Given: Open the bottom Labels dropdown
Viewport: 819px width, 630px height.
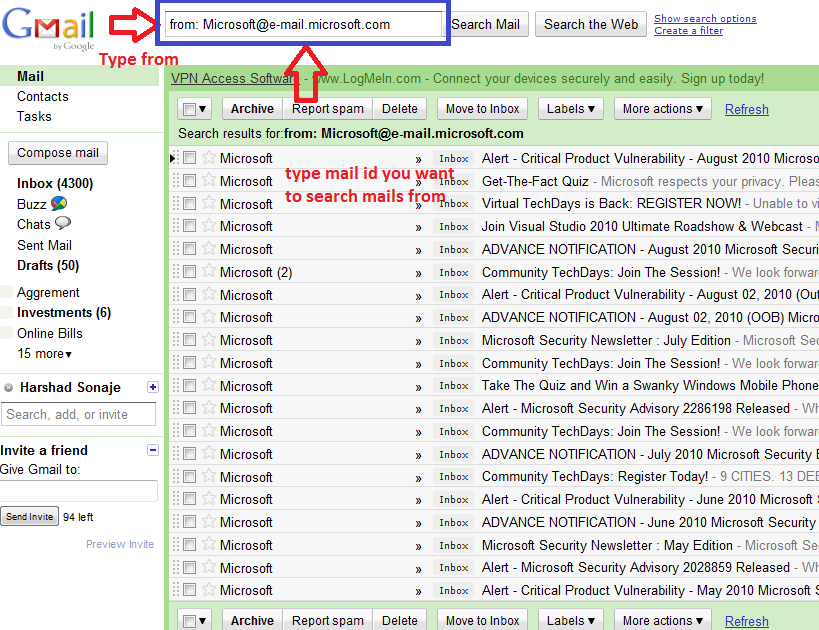Looking at the screenshot, I should pos(570,621).
